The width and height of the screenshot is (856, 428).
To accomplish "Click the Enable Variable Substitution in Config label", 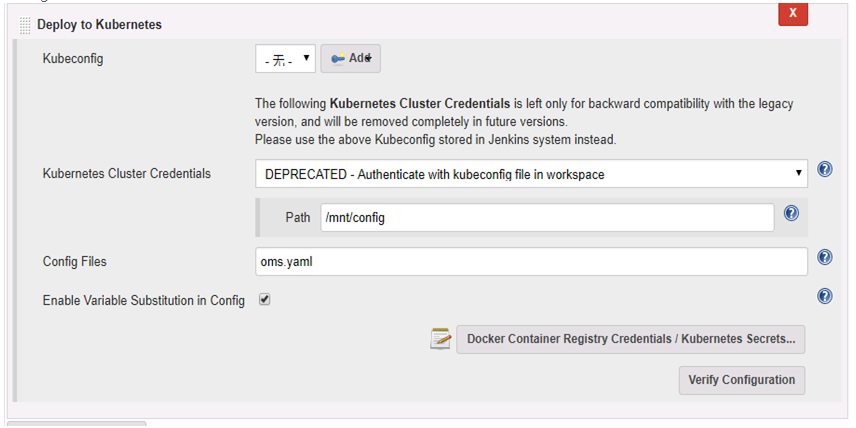I will pyautogui.click(x=144, y=301).
